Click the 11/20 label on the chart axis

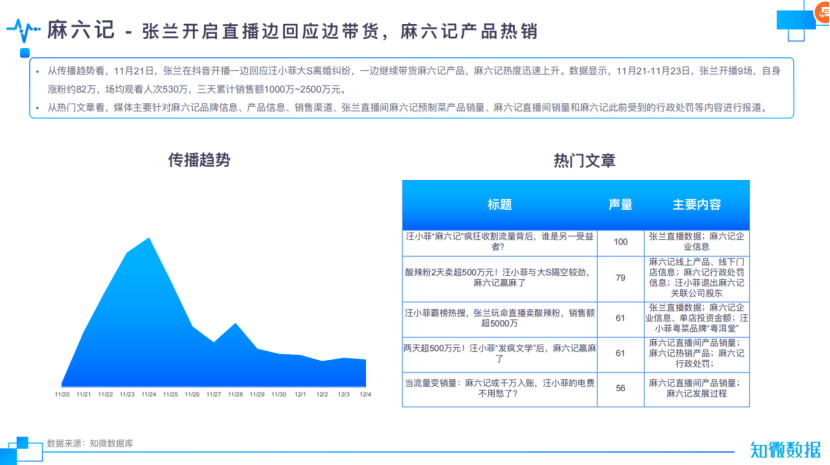tap(62, 395)
